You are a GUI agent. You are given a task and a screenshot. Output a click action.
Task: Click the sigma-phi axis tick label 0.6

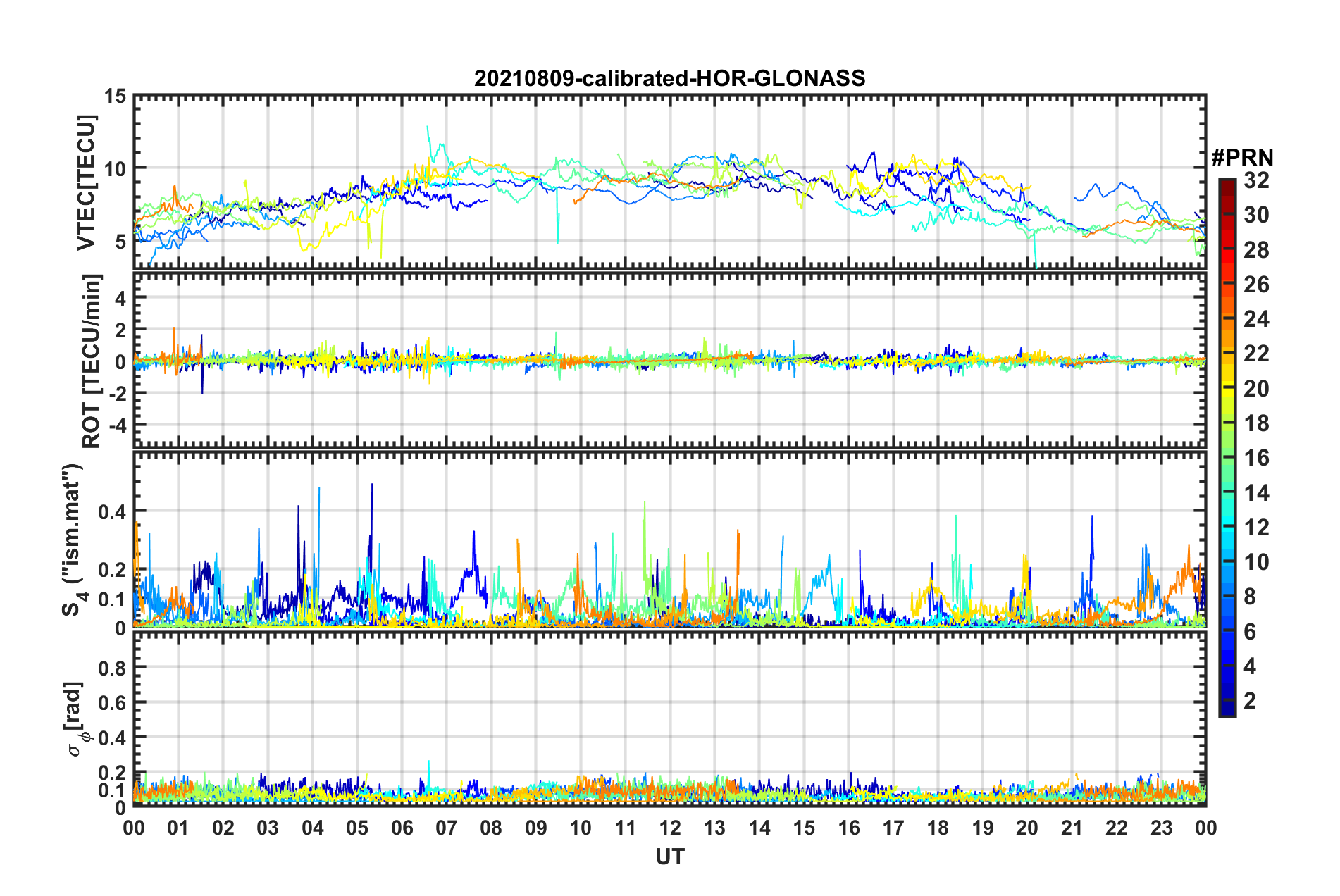tap(113, 703)
